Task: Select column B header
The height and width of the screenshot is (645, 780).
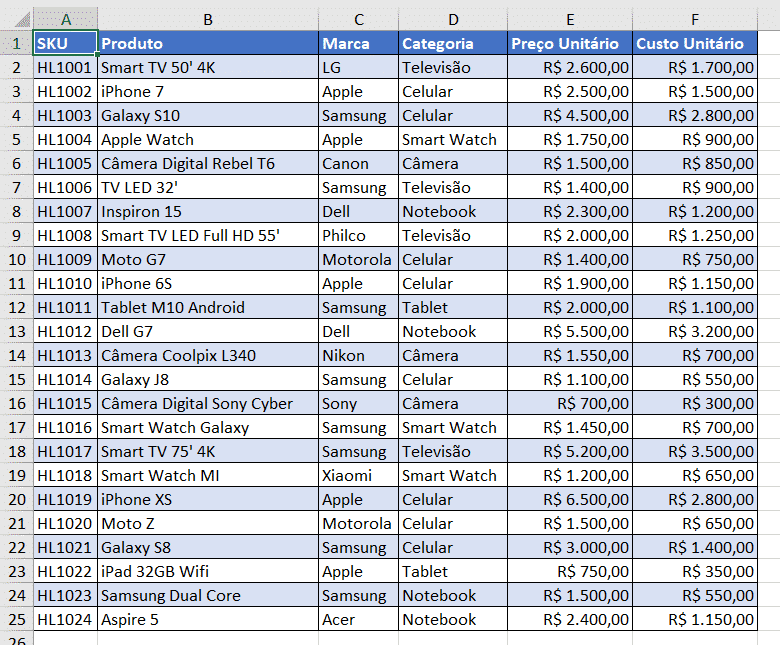Action: pyautogui.click(x=208, y=19)
